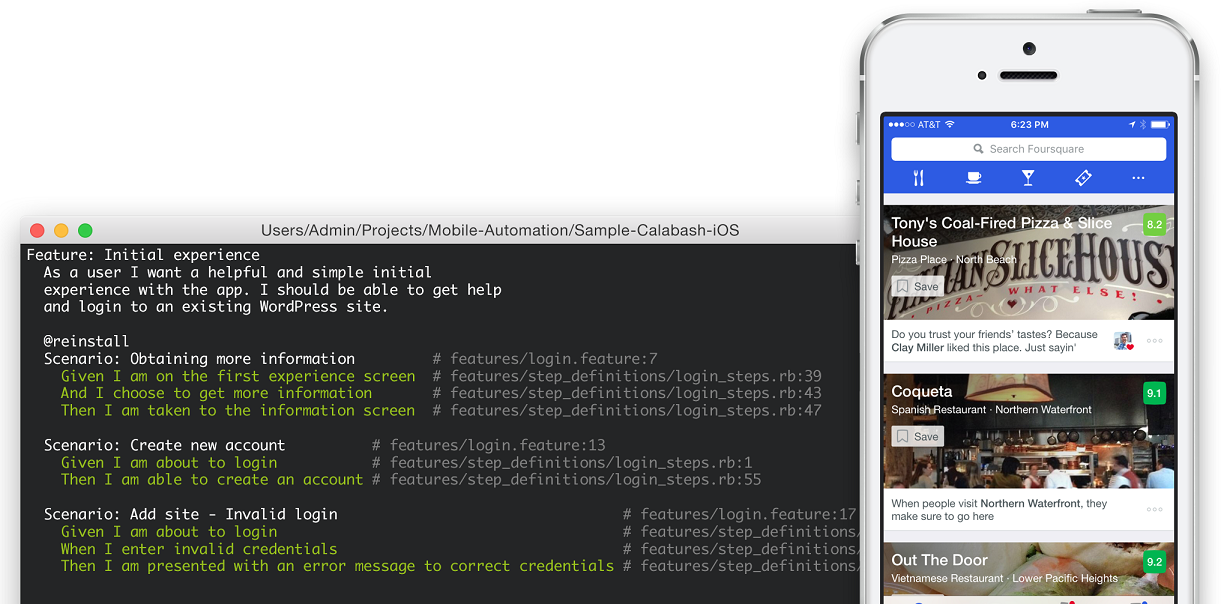
Task: Click the 'Pizza Place · North Beach' subtitle
Action: (954, 260)
